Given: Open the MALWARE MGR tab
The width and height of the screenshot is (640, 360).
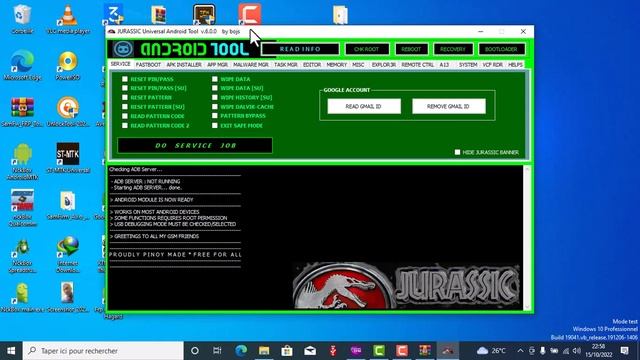Looking at the screenshot, I should tap(251, 65).
